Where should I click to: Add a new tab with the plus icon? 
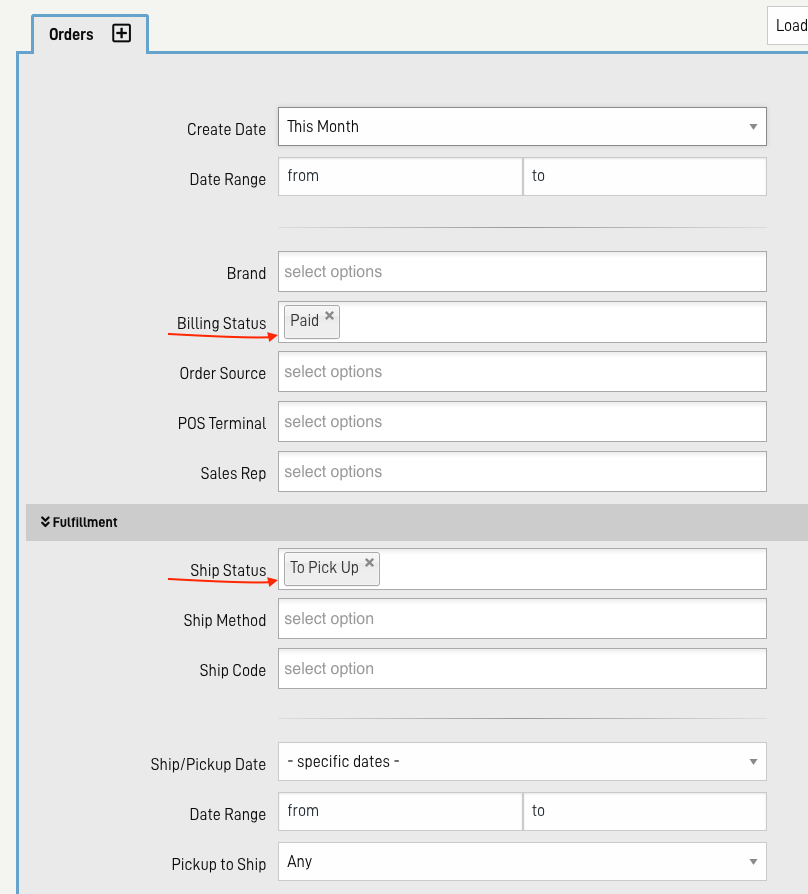[121, 33]
